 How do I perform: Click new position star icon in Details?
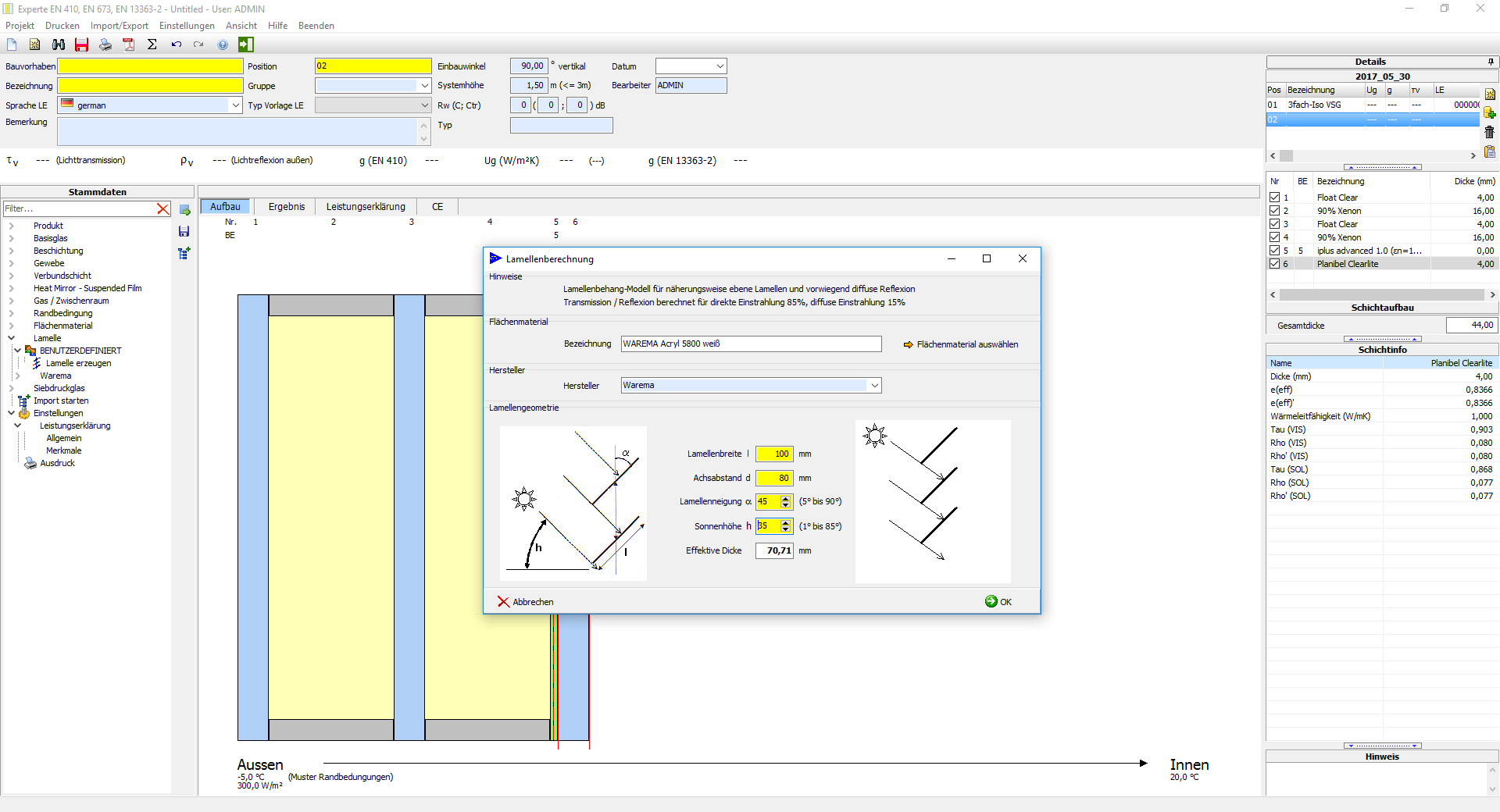pyautogui.click(x=1490, y=94)
